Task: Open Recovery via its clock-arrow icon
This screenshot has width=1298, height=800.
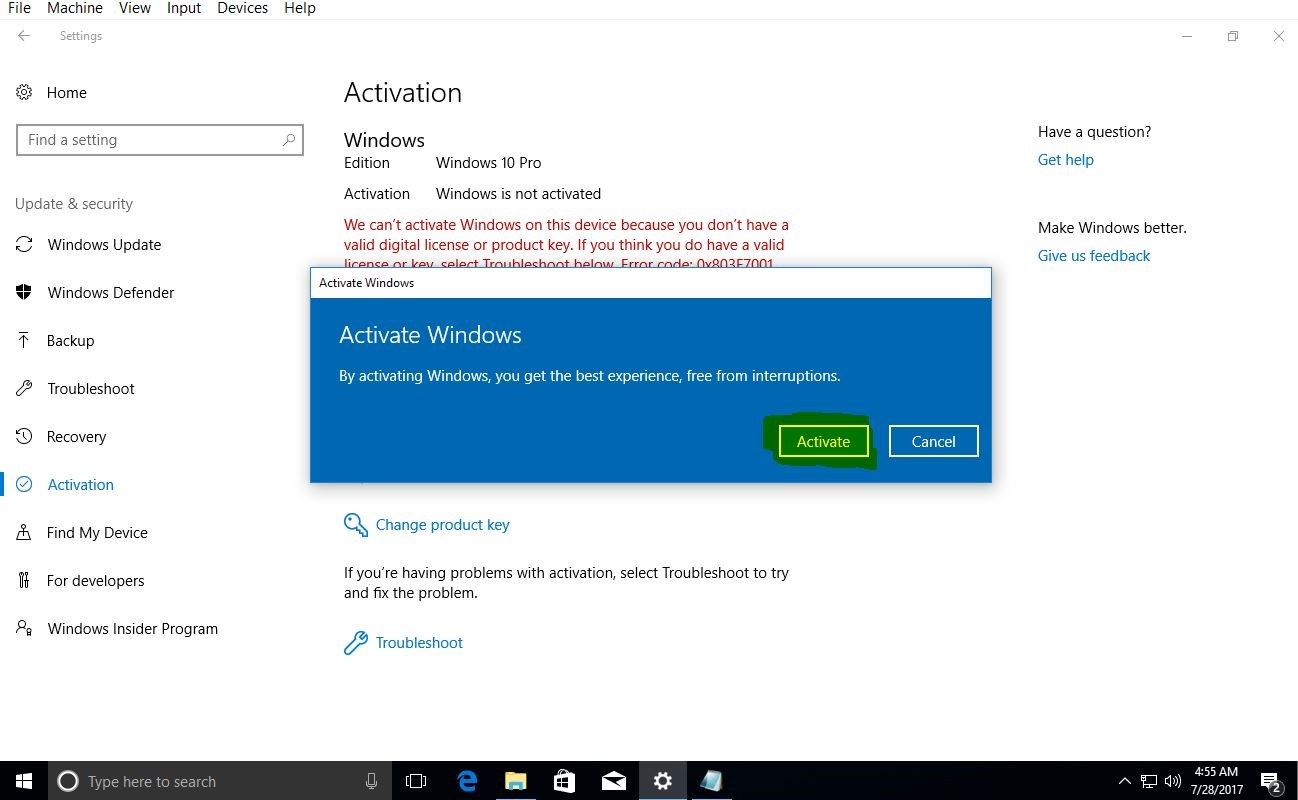Action: (x=24, y=436)
